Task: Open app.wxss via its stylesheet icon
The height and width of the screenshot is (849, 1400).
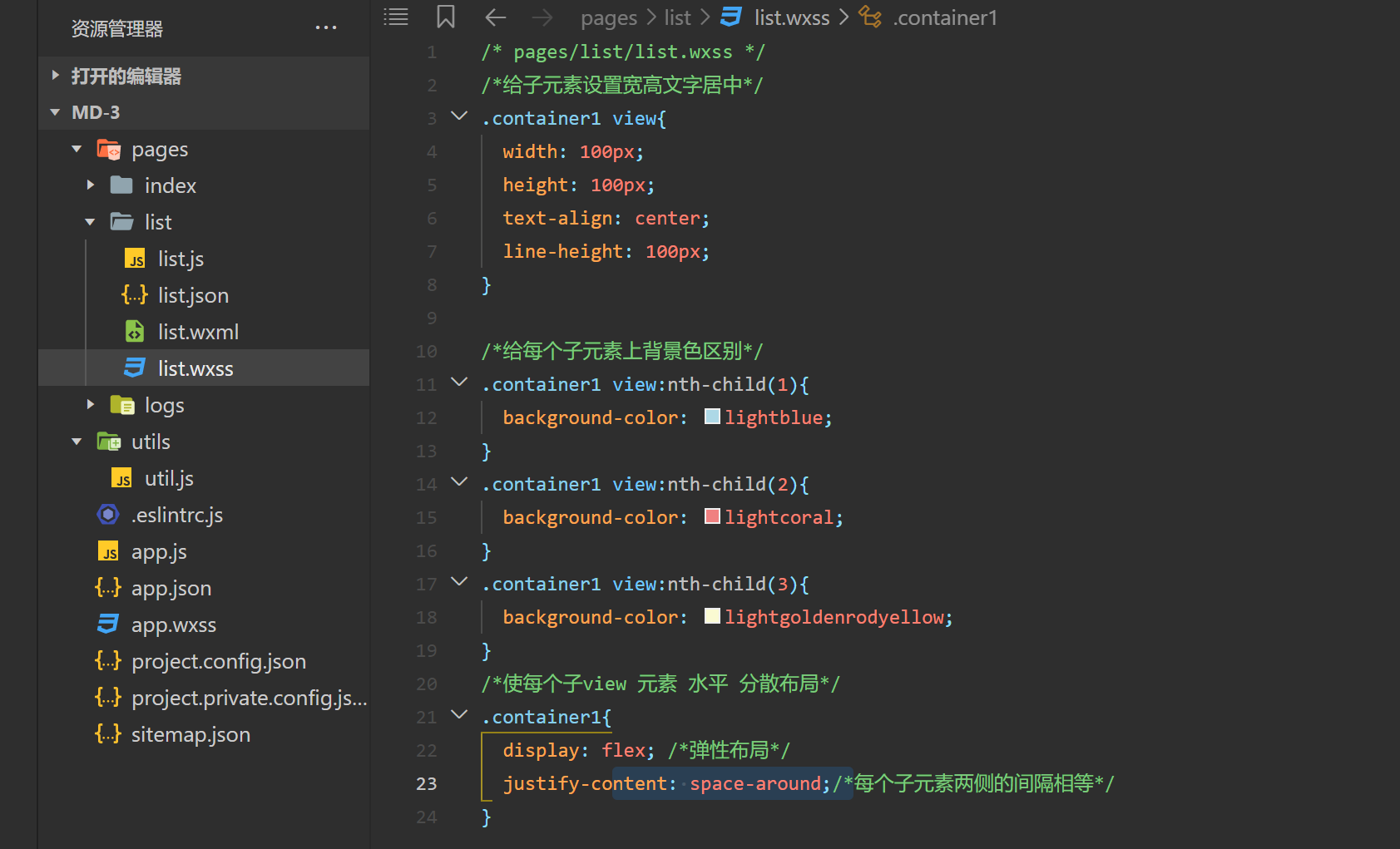Action: point(107,624)
